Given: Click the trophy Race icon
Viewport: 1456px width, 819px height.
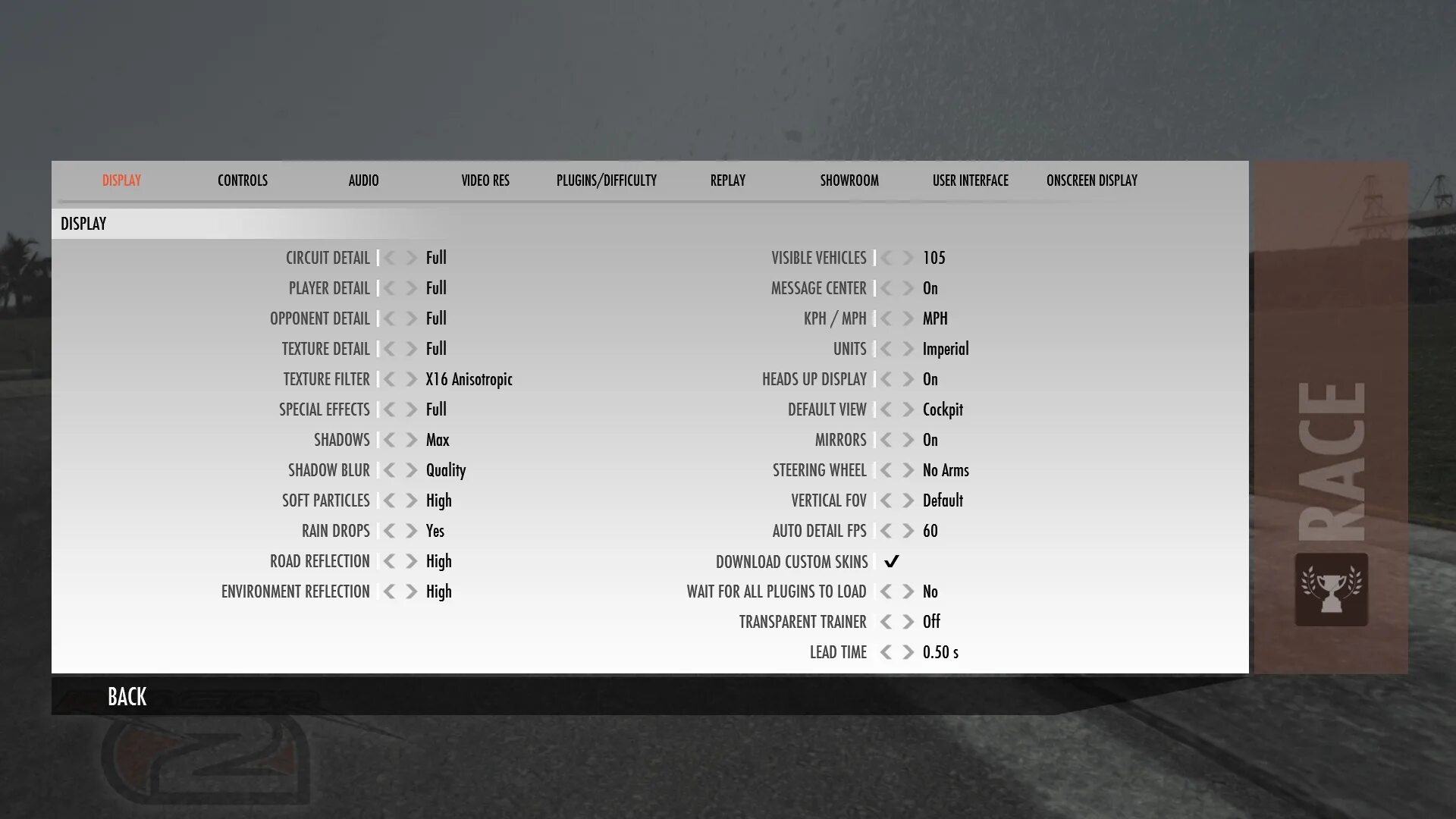Looking at the screenshot, I should click(x=1331, y=590).
